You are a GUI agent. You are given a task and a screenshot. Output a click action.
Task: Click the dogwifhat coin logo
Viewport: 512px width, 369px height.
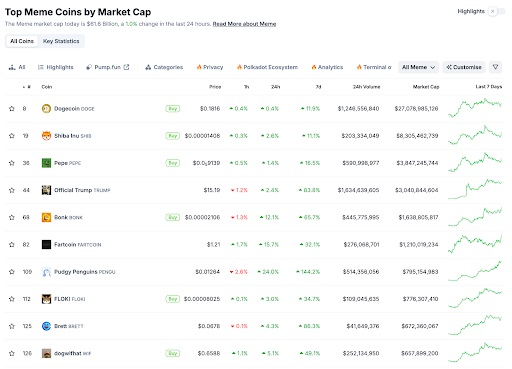tap(46, 353)
